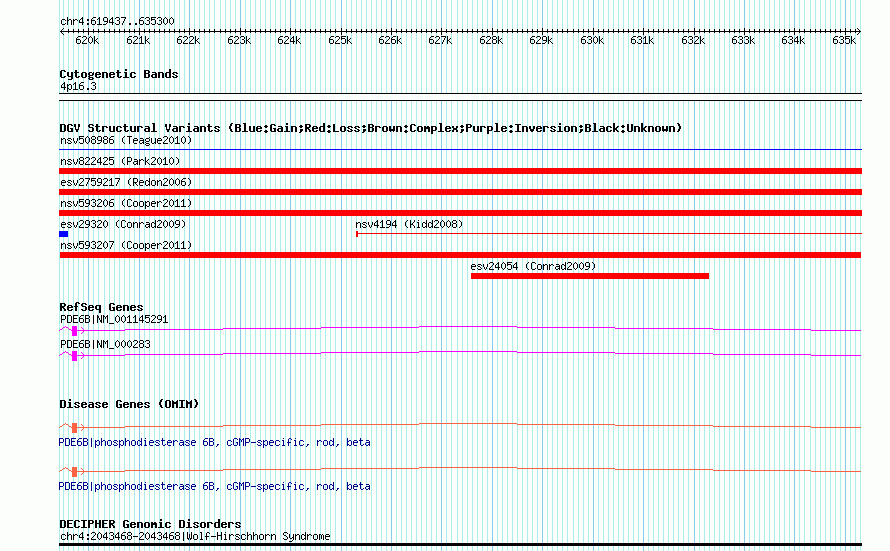The width and height of the screenshot is (890, 551).
Task: Click the Disease Genes (OMIM) track title
Action: pyautogui.click(x=129, y=404)
